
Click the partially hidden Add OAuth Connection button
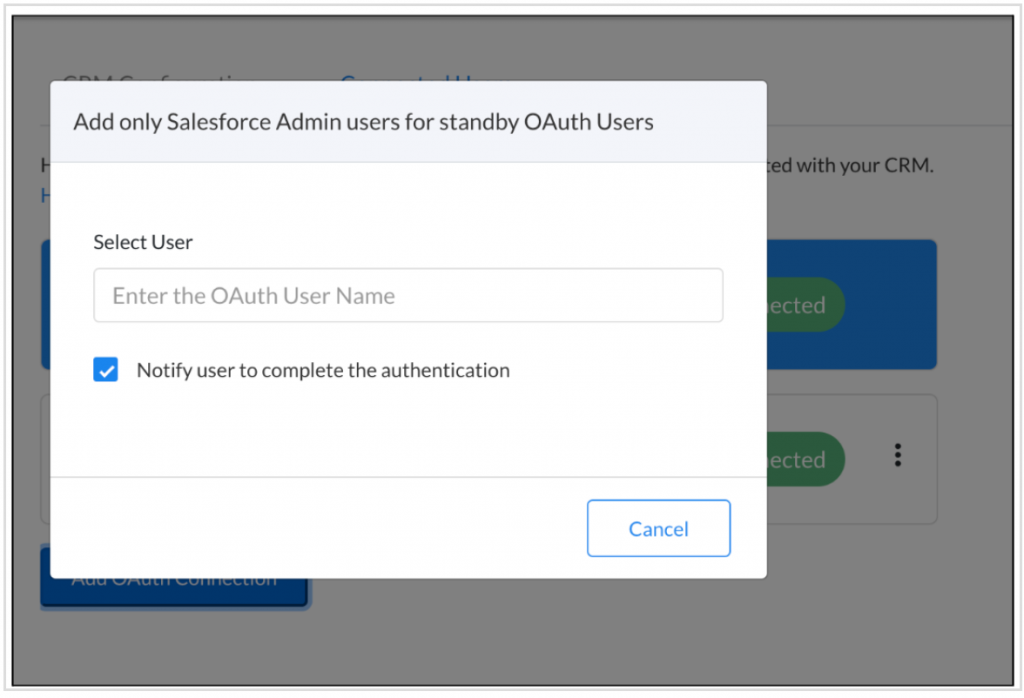coord(174,591)
